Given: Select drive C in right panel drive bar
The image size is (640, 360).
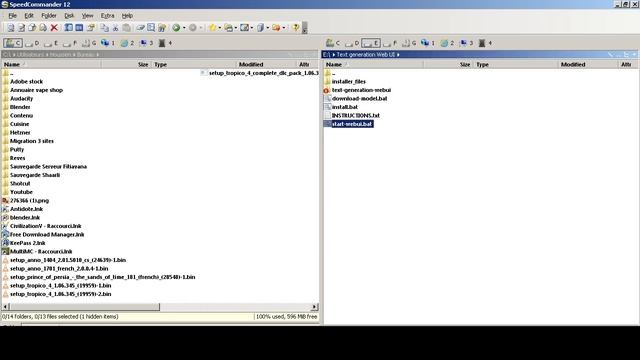Looking at the screenshot, I should [333, 43].
